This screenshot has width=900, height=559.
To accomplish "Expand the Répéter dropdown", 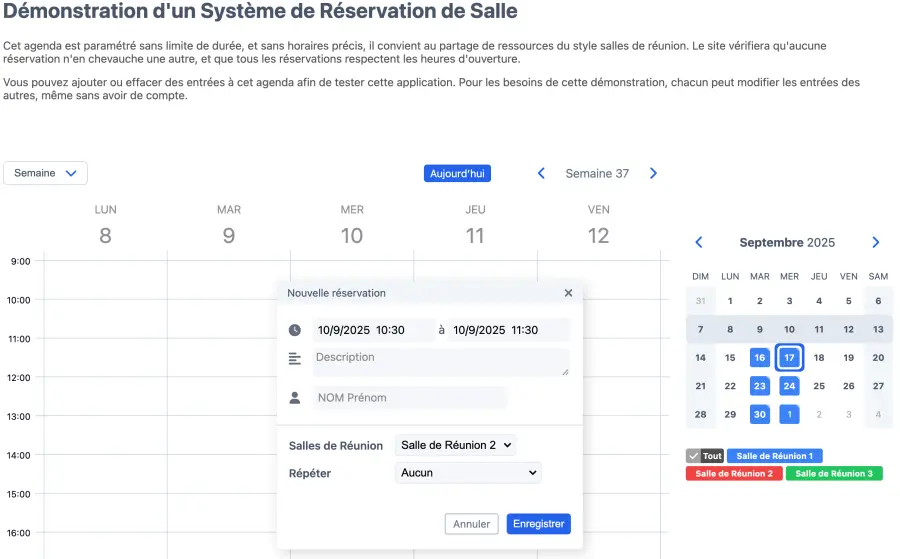I will [x=468, y=472].
